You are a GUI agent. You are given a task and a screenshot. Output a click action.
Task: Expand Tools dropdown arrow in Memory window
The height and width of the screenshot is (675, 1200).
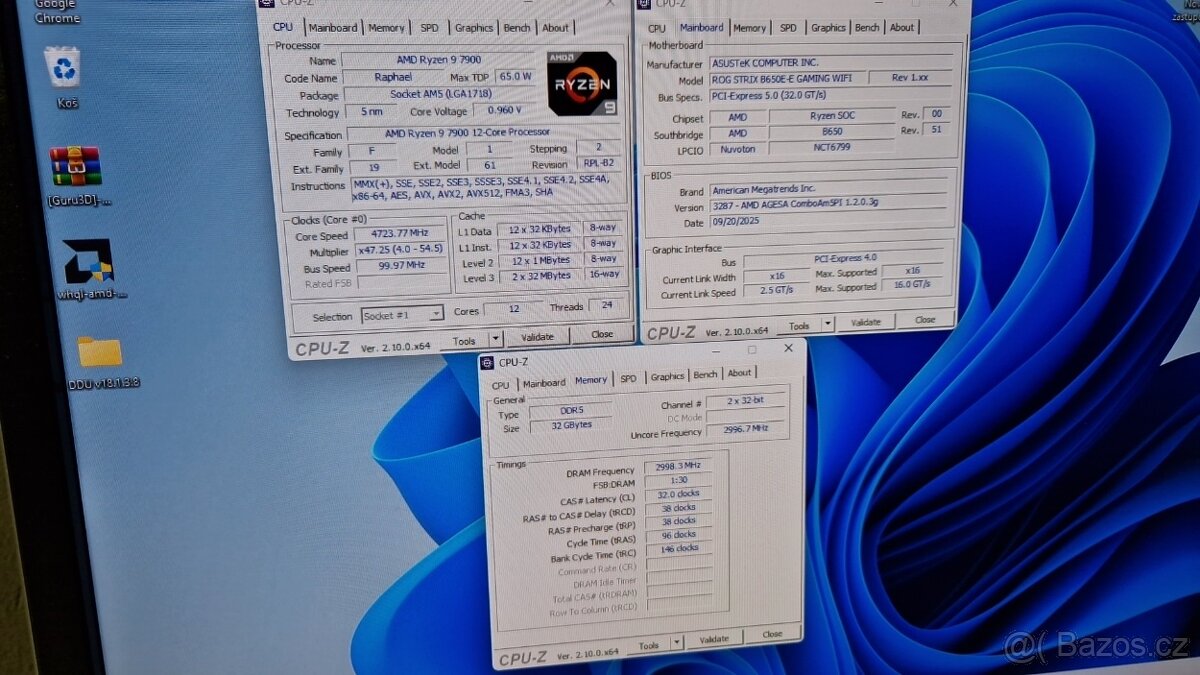click(677, 643)
